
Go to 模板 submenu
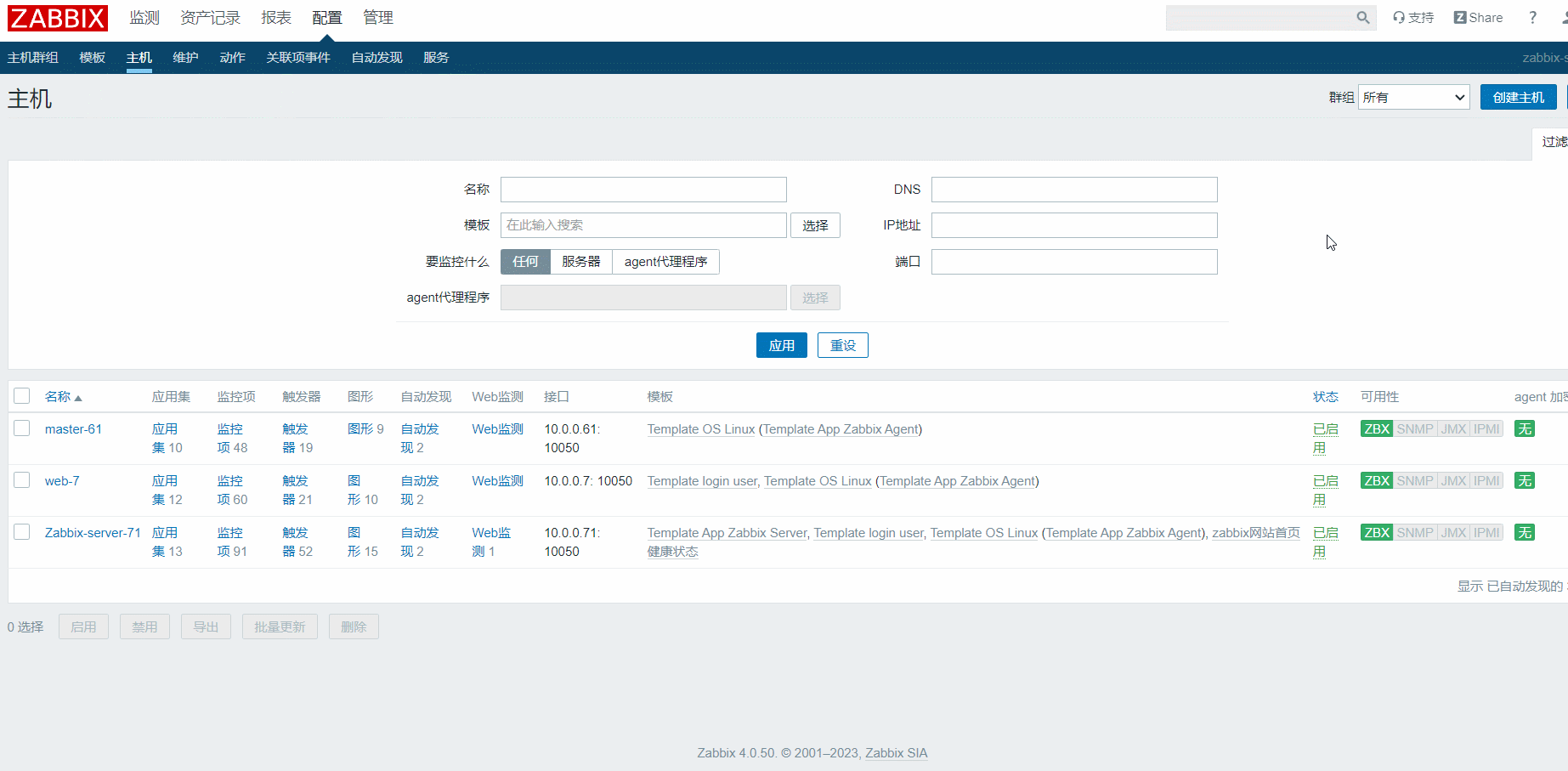coord(93,58)
